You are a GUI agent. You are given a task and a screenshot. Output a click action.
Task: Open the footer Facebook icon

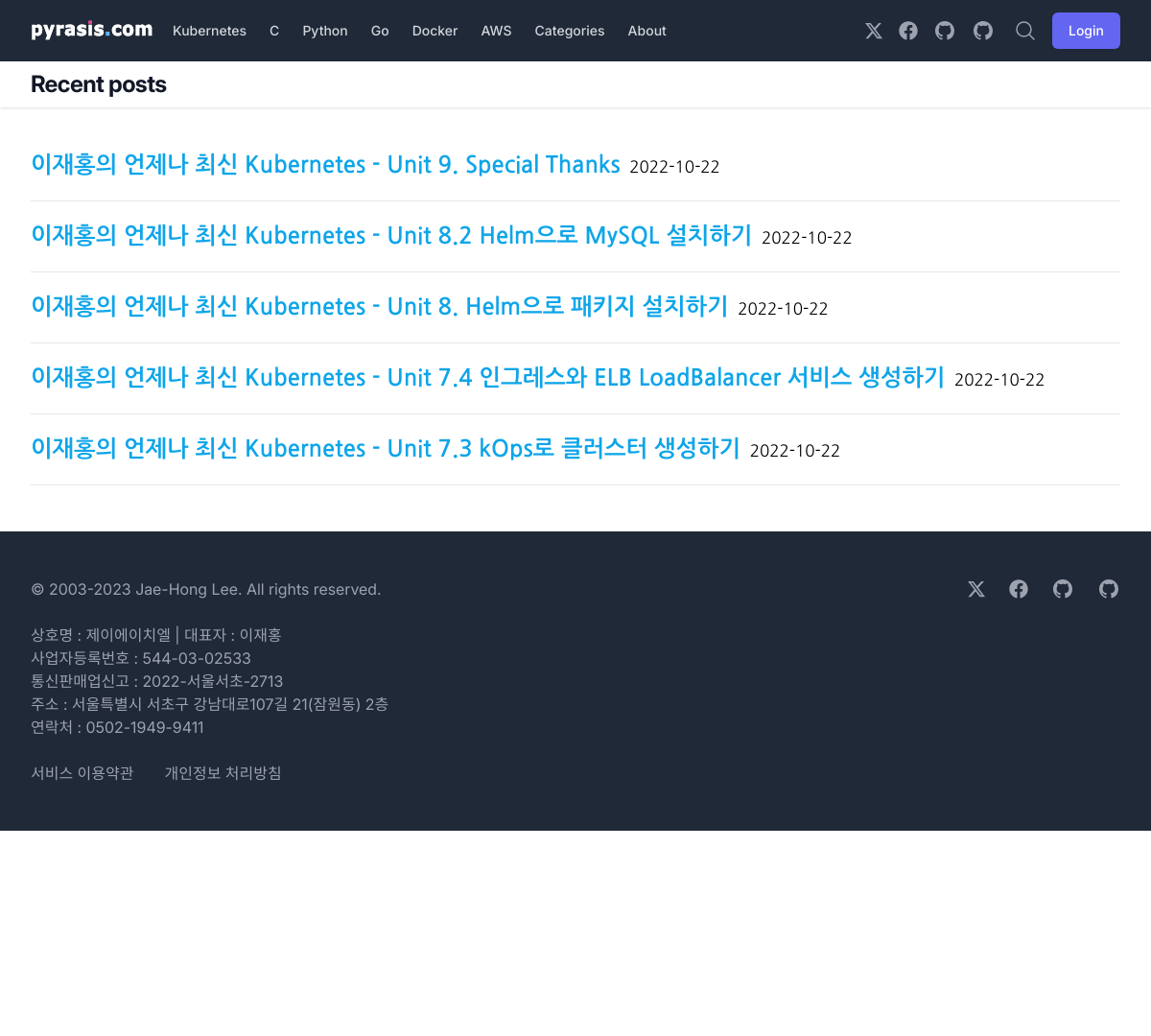1019,589
